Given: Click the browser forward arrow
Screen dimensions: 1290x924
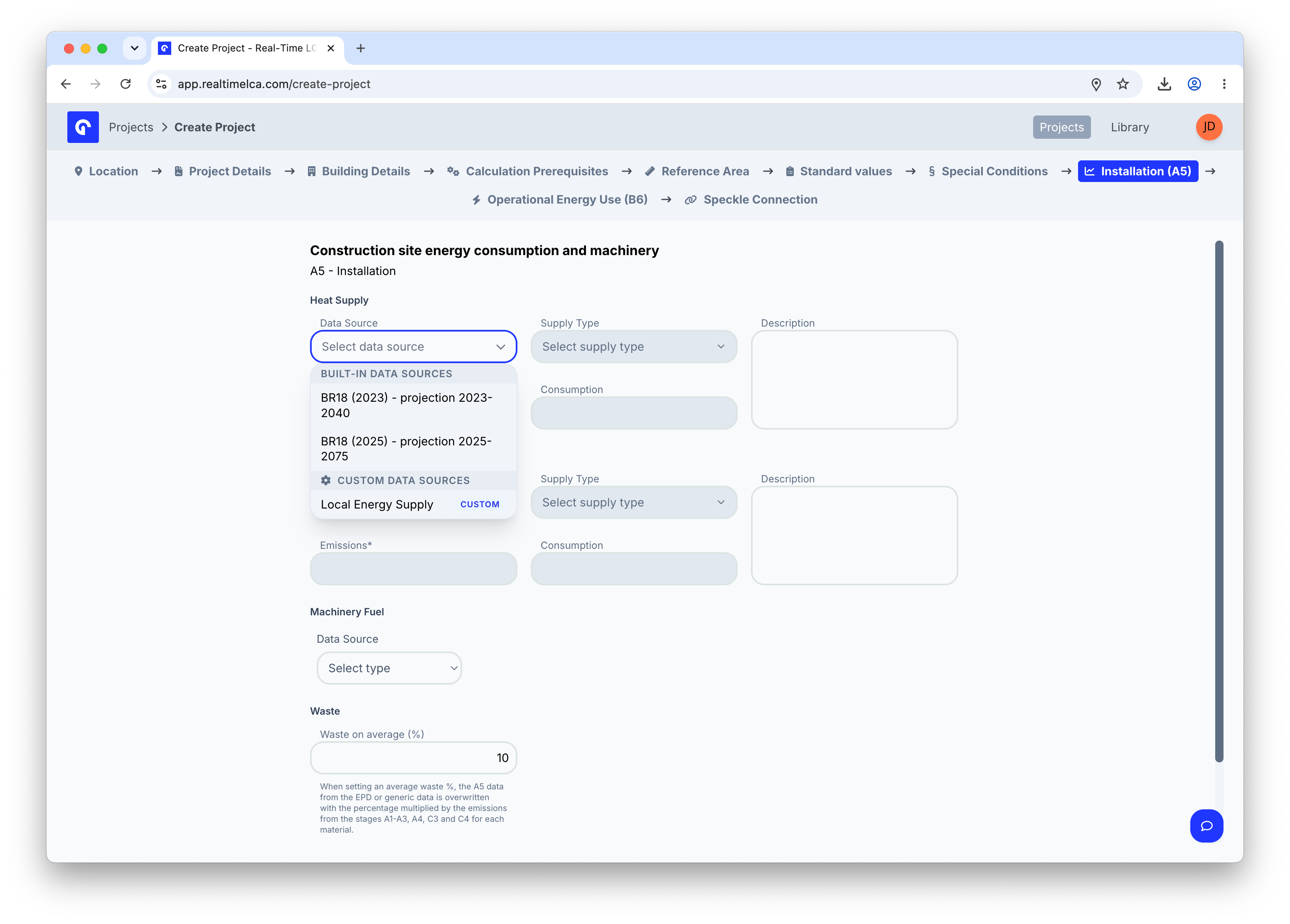Looking at the screenshot, I should point(96,84).
